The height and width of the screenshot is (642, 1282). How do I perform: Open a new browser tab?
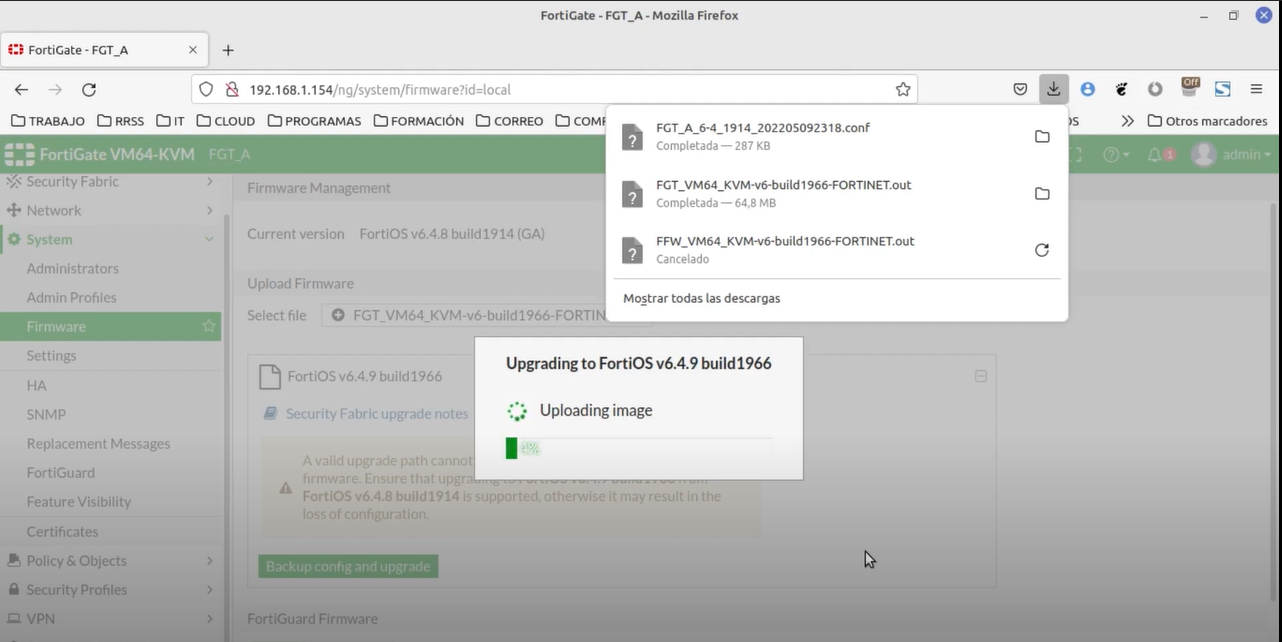(228, 50)
